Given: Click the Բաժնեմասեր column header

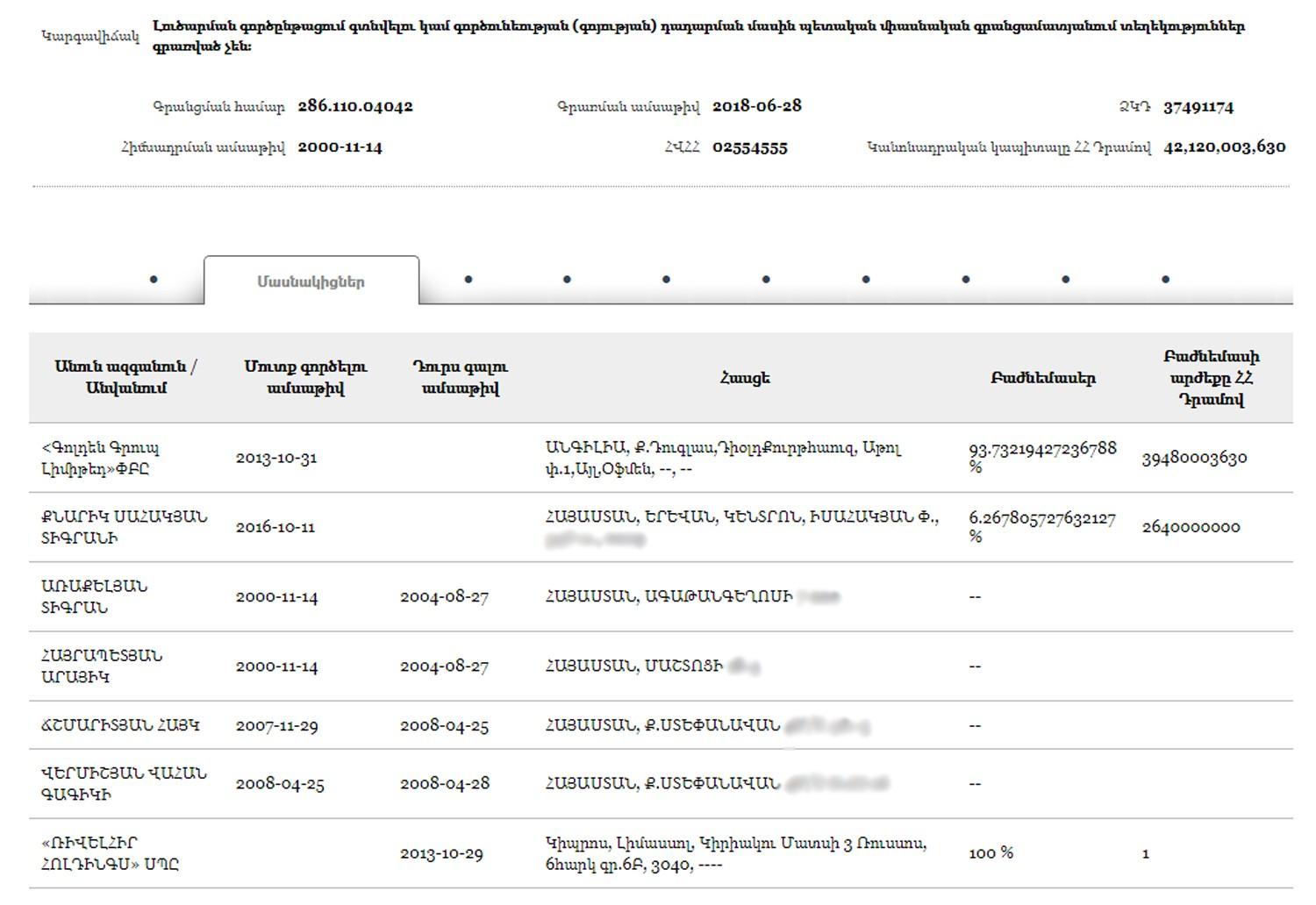Looking at the screenshot, I should click(x=1042, y=378).
